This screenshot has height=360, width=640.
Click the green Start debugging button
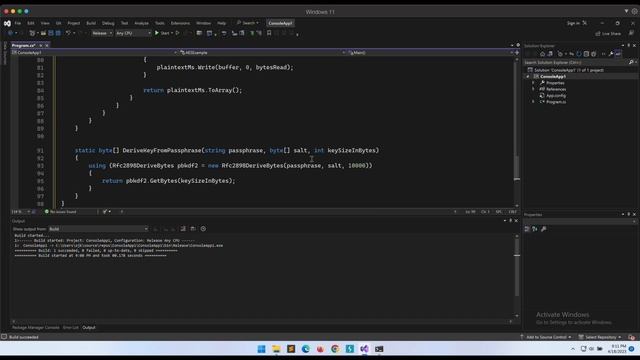click(x=162, y=33)
